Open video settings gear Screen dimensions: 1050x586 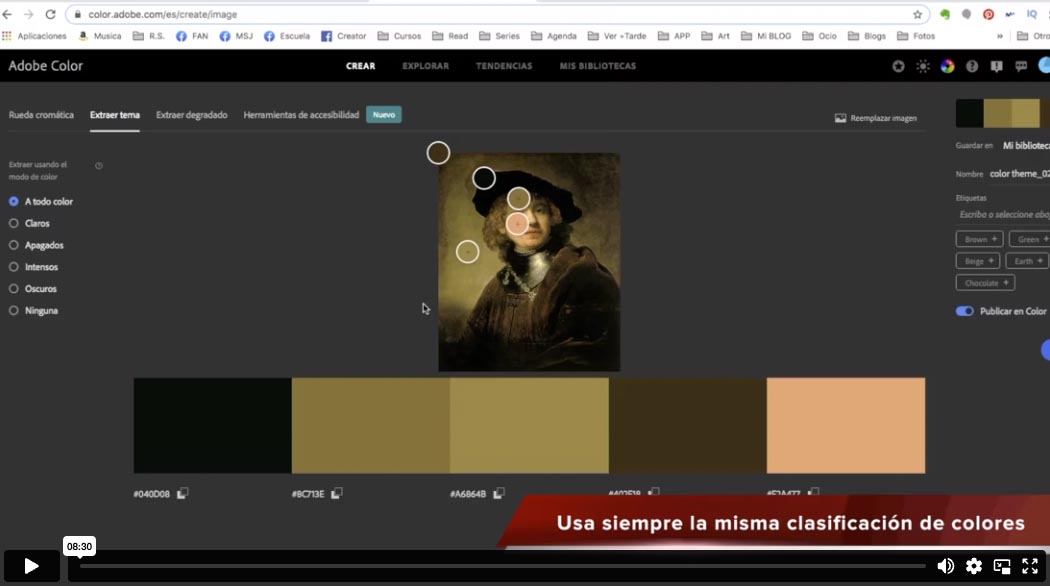[974, 566]
